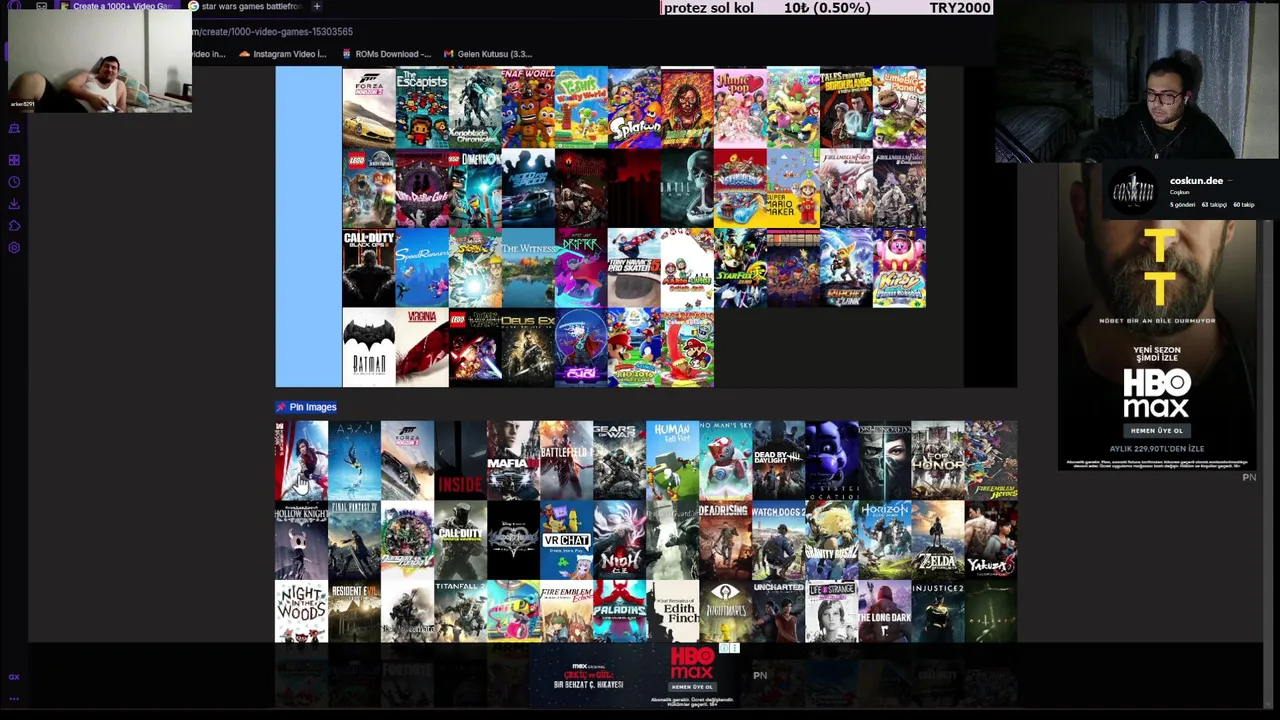Pick the Human Fall Flat cover

672,460
